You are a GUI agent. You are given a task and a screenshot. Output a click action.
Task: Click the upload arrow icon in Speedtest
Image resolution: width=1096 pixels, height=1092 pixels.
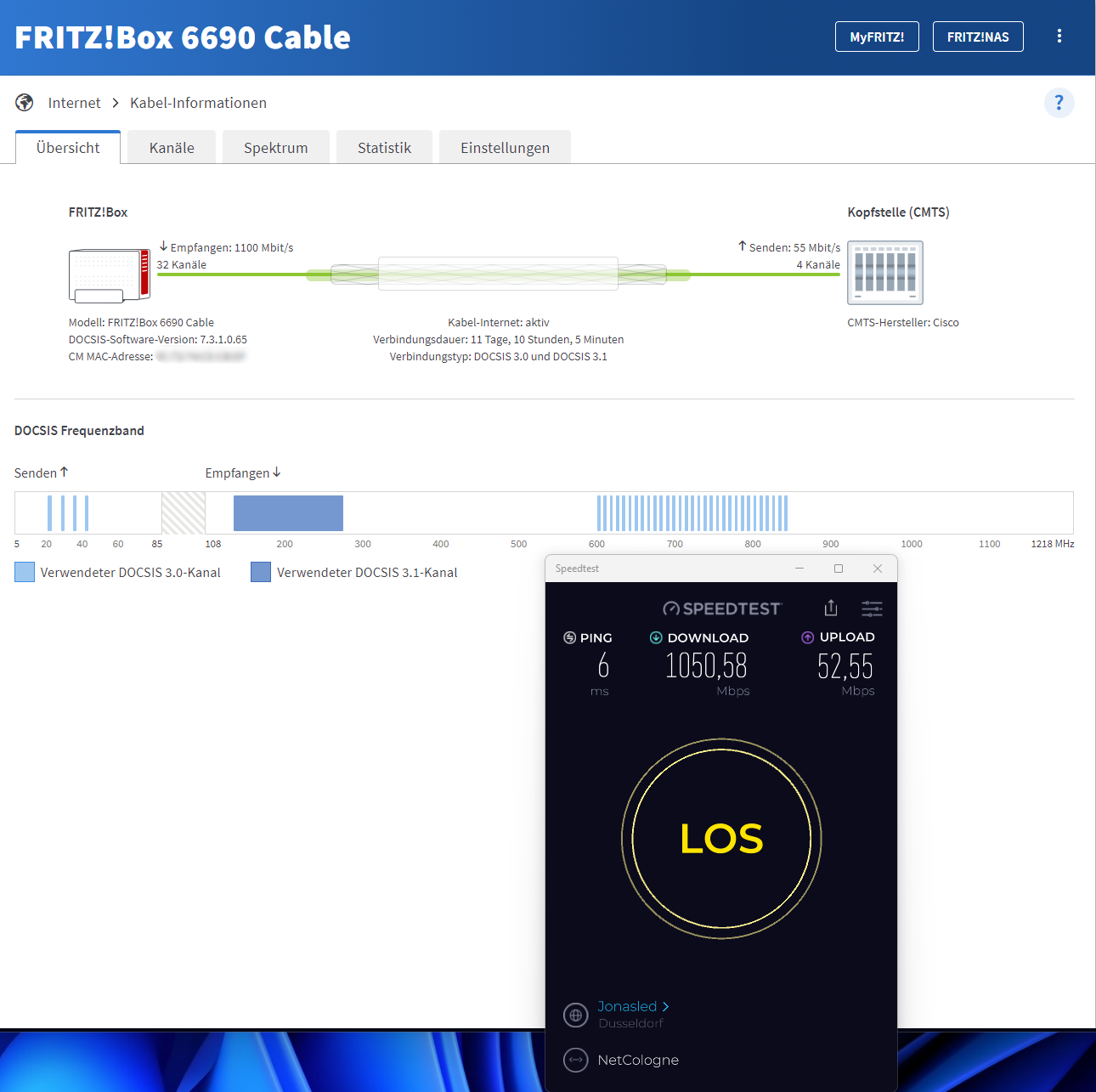pyautogui.click(x=807, y=637)
